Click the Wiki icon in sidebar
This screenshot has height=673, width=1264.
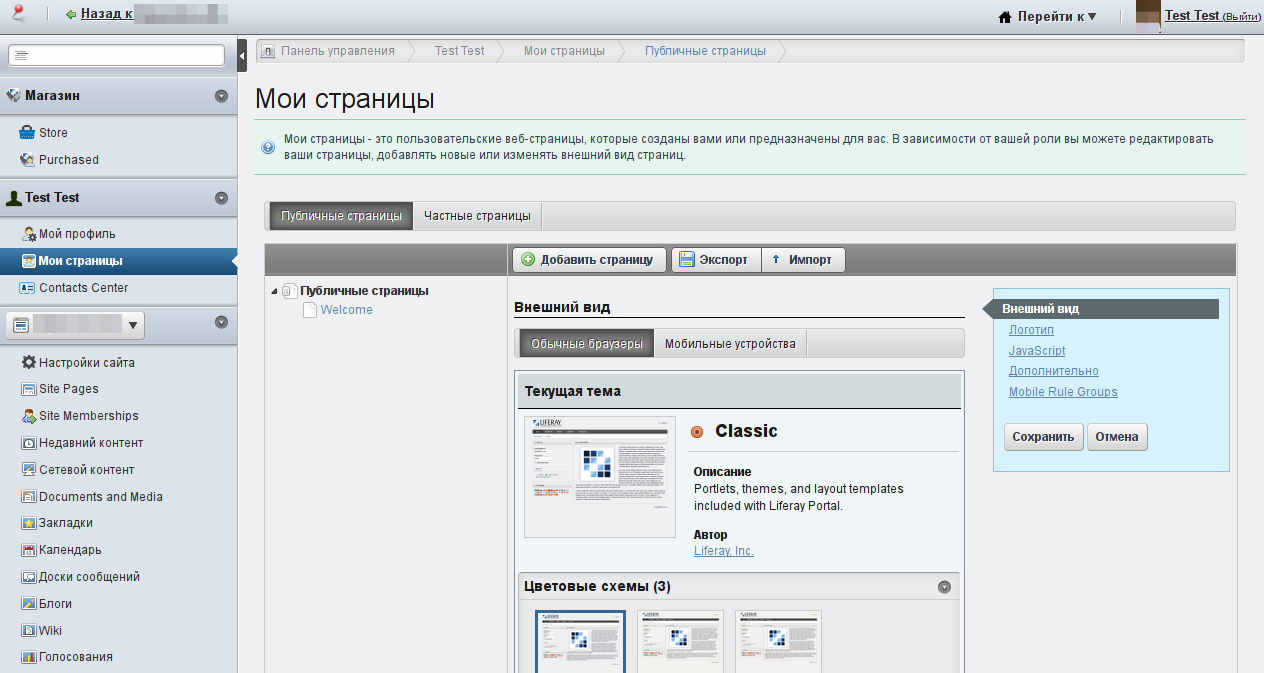click(29, 631)
